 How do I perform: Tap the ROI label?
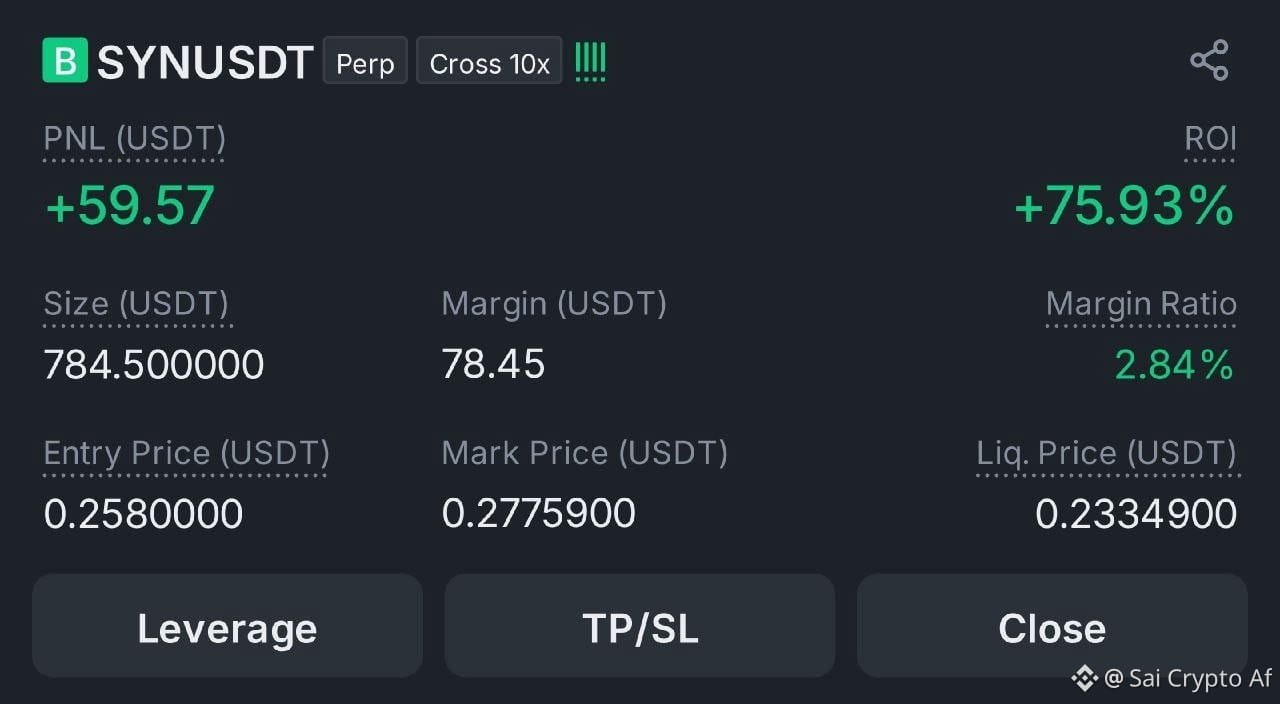tap(1210, 139)
